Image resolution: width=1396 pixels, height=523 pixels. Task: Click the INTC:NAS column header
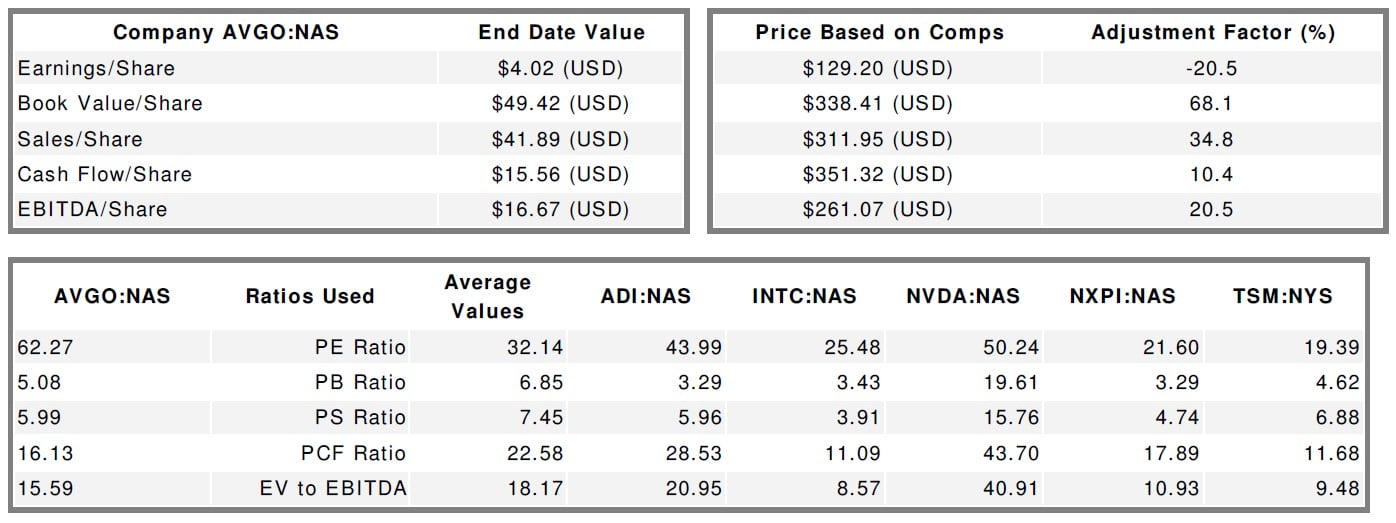tap(804, 296)
